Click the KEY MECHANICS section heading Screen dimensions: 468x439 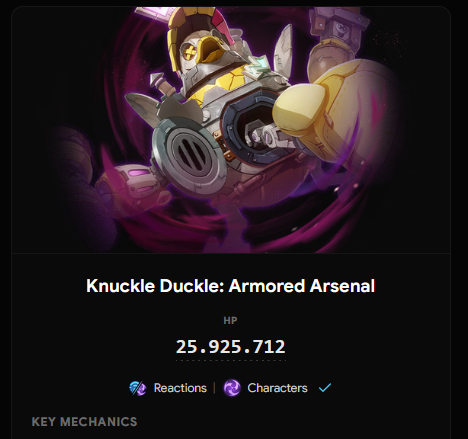(84, 422)
